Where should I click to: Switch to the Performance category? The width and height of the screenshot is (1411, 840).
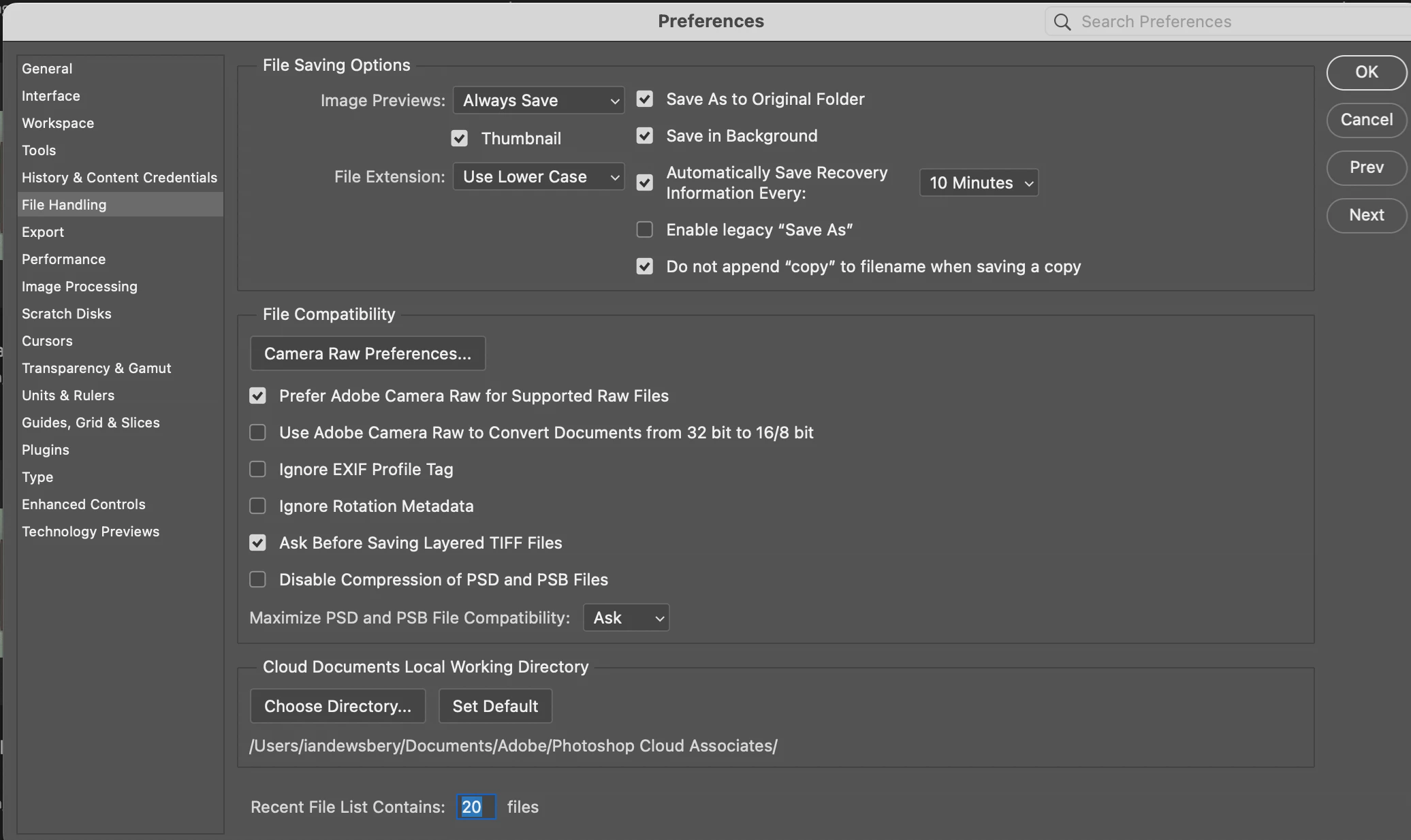click(x=63, y=259)
